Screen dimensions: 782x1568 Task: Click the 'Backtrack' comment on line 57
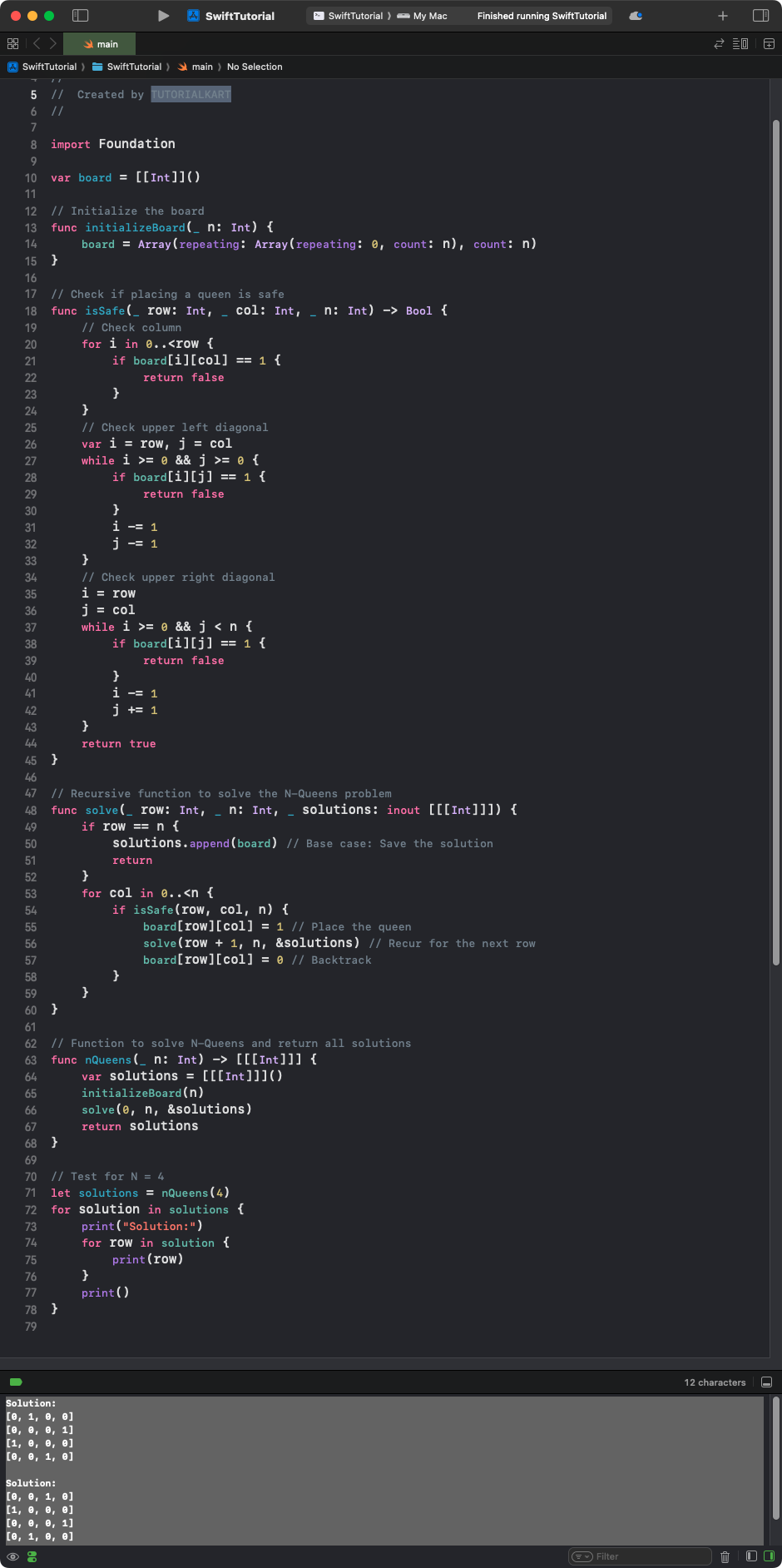coord(331,960)
